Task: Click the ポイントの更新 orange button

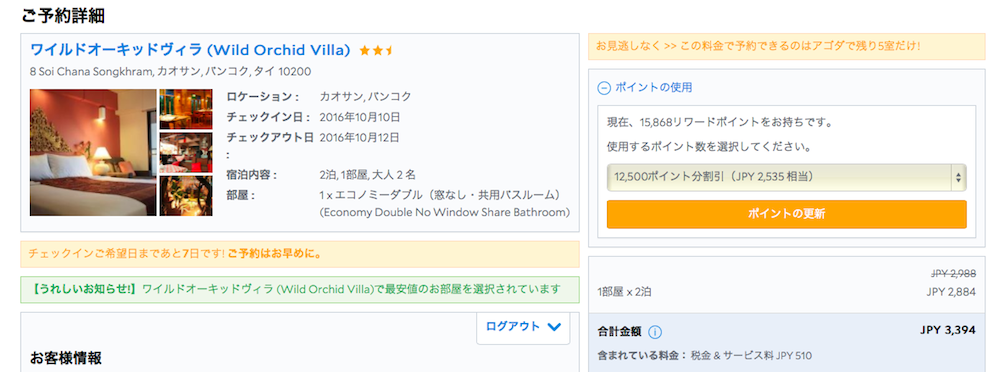Action: pyautogui.click(x=786, y=214)
